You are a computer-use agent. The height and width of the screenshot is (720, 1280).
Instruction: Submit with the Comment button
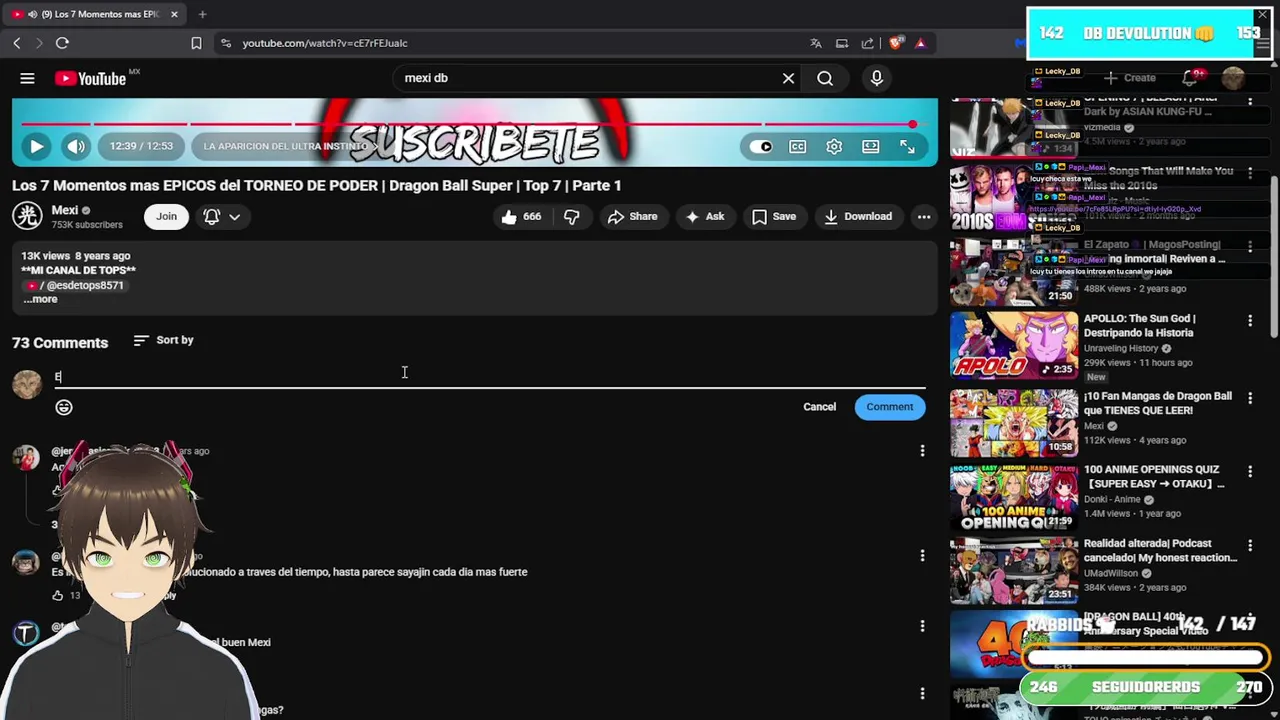click(x=889, y=407)
